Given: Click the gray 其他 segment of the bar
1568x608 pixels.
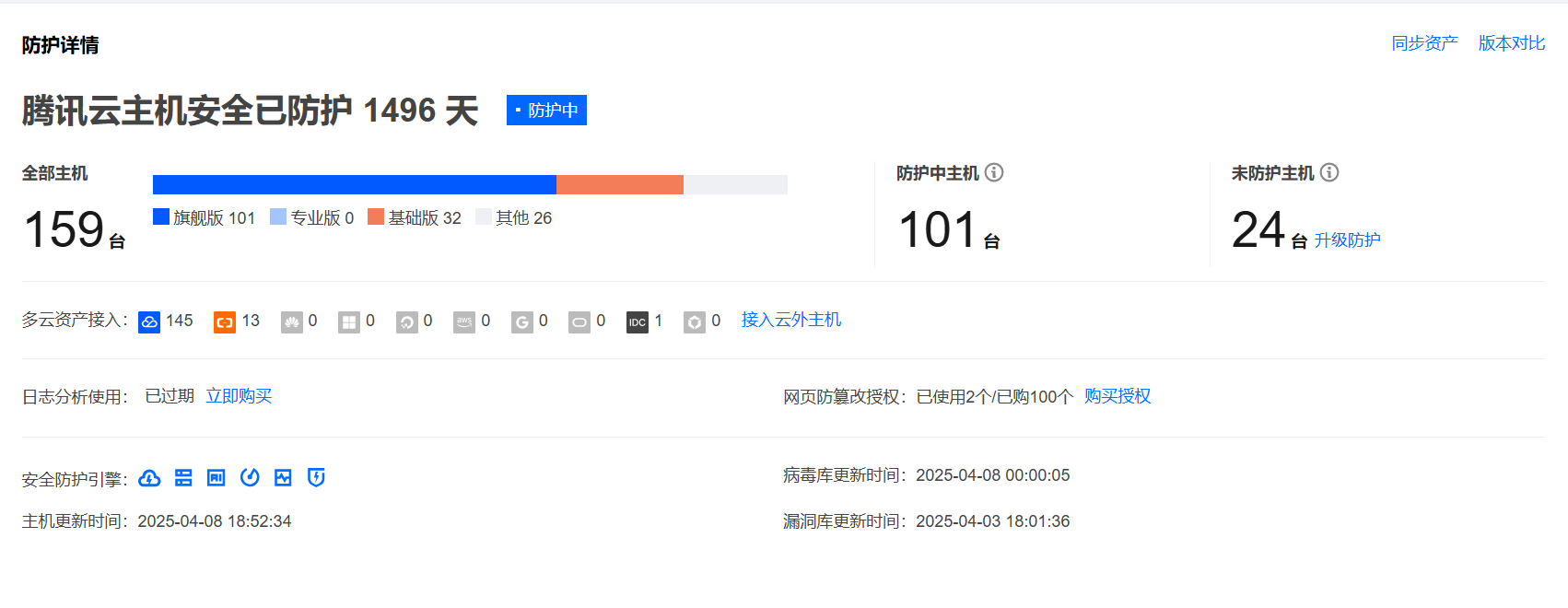Looking at the screenshot, I should coord(735,184).
